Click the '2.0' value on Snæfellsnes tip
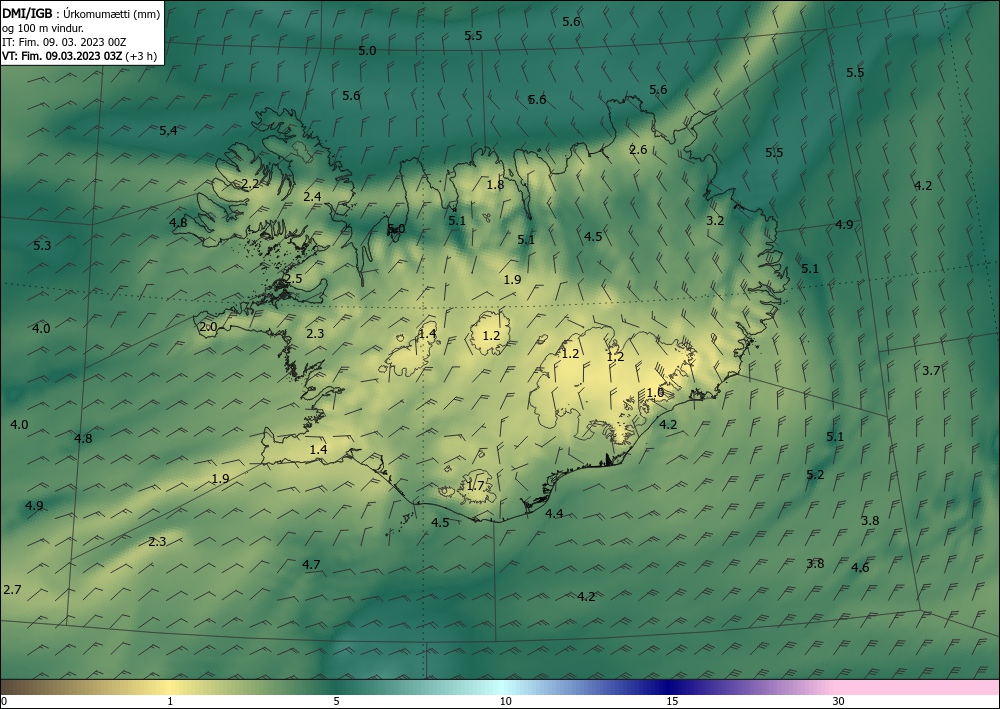The height and width of the screenshot is (709, 1000). point(208,327)
